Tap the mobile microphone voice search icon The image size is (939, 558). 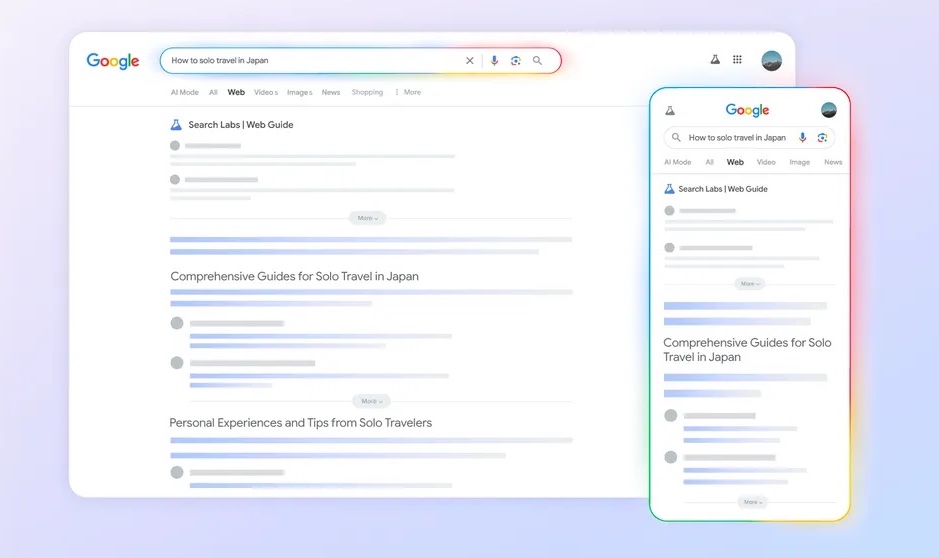pyautogui.click(x=803, y=138)
